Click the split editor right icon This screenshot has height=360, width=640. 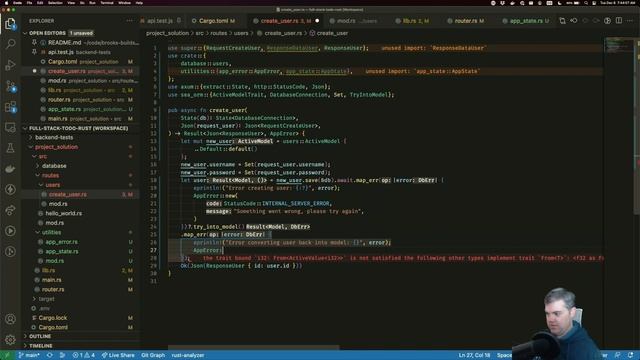pyautogui.click(x=619, y=21)
